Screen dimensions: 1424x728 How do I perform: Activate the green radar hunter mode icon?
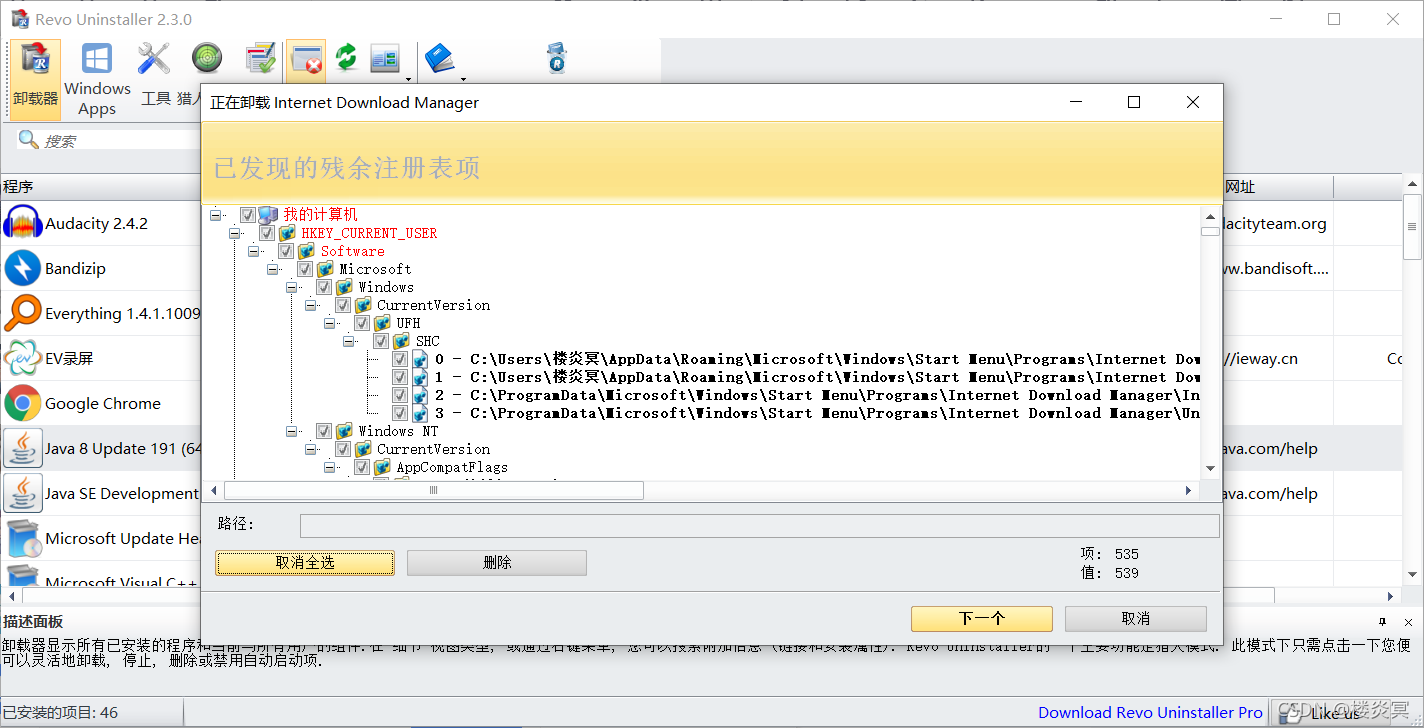point(207,59)
